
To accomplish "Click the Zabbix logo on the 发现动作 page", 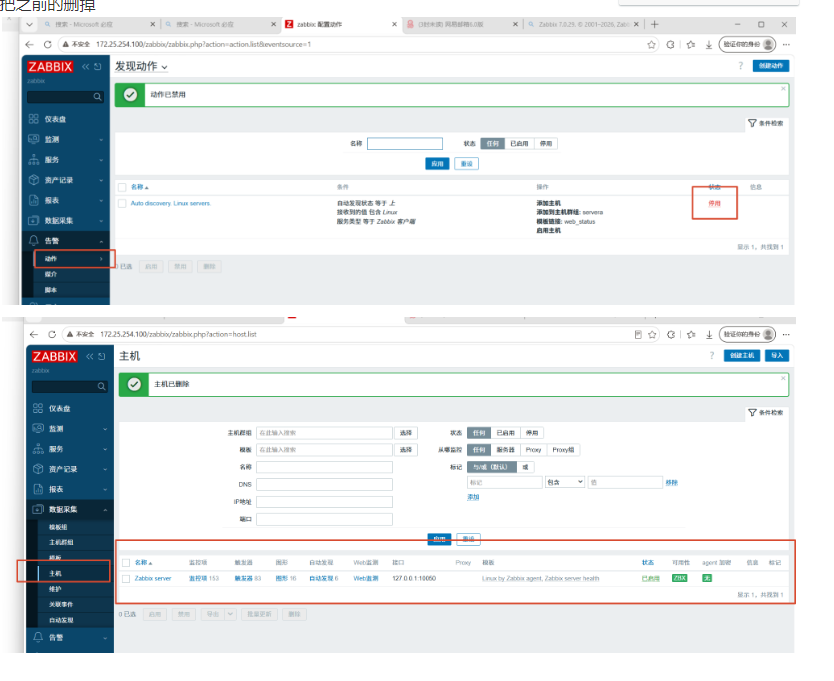I will point(50,67).
